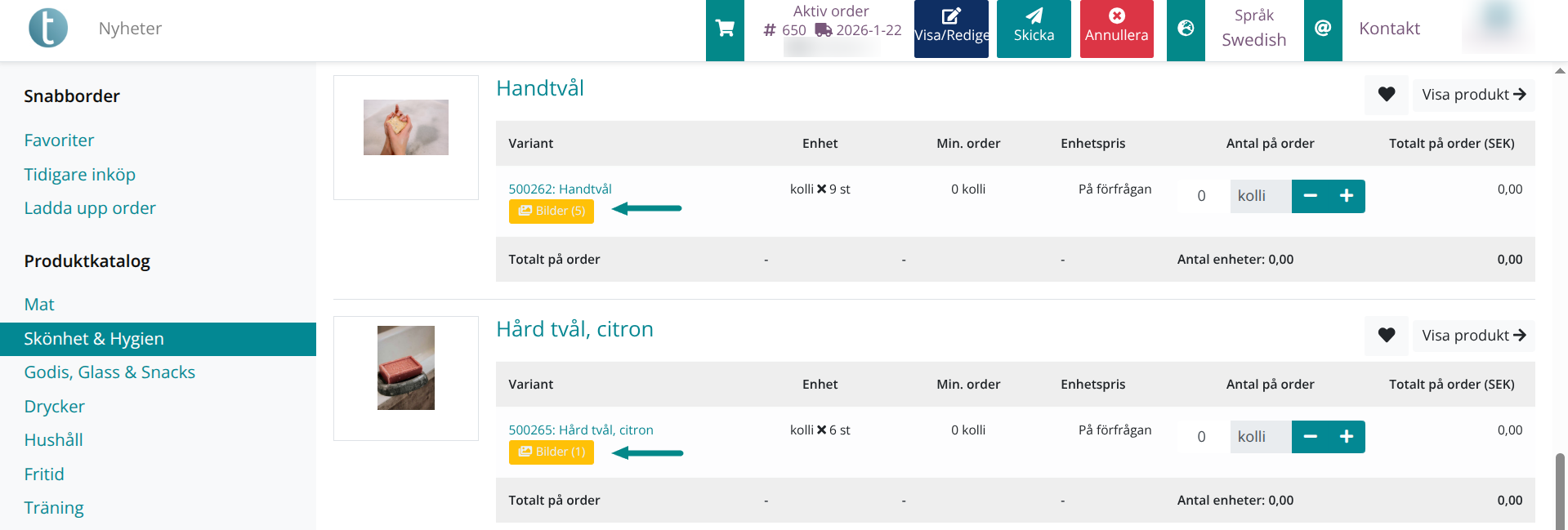Increase Handtvål quantity with plus button
Viewport: 1568px width, 530px height.
(x=1347, y=196)
